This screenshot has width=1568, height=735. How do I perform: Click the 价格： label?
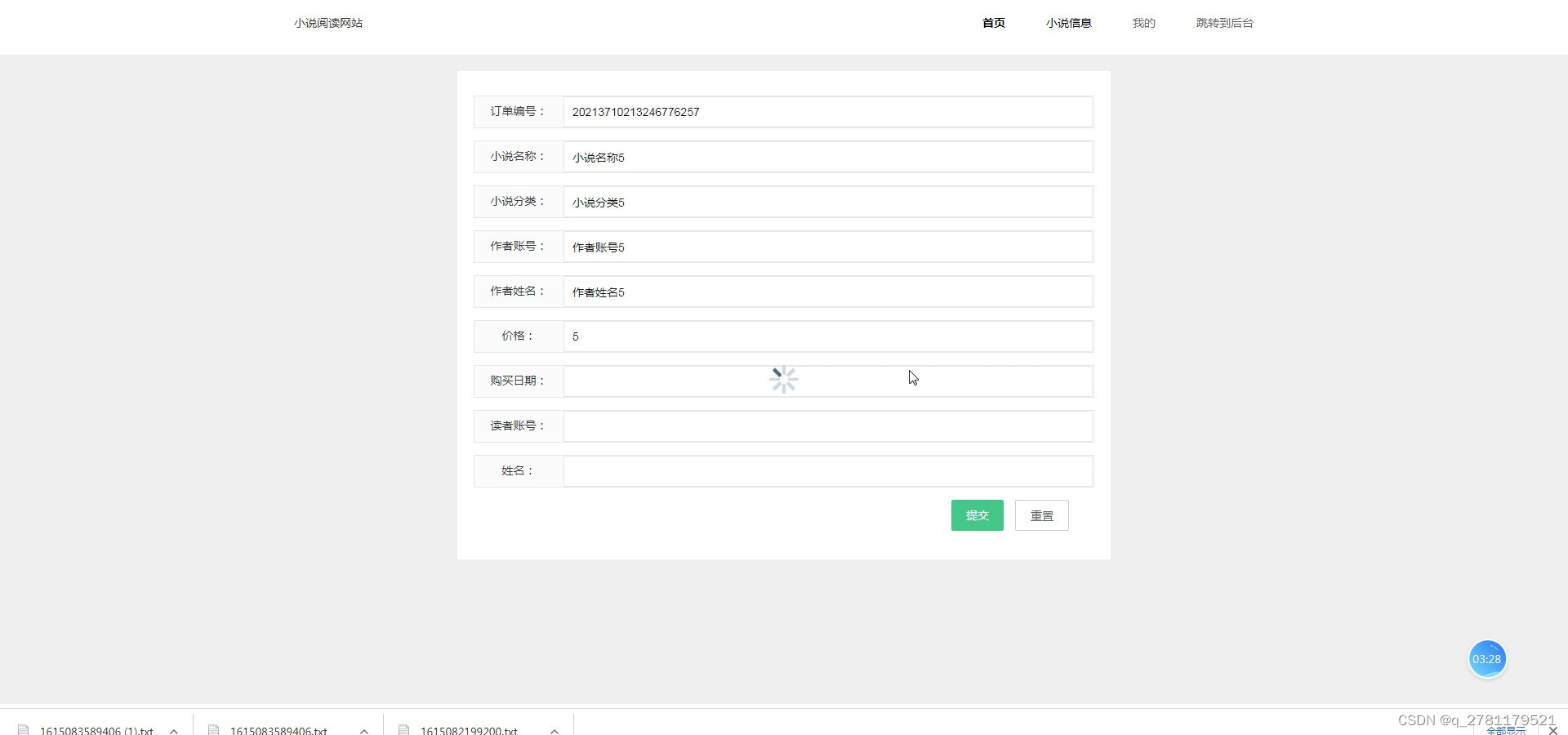[x=518, y=336]
